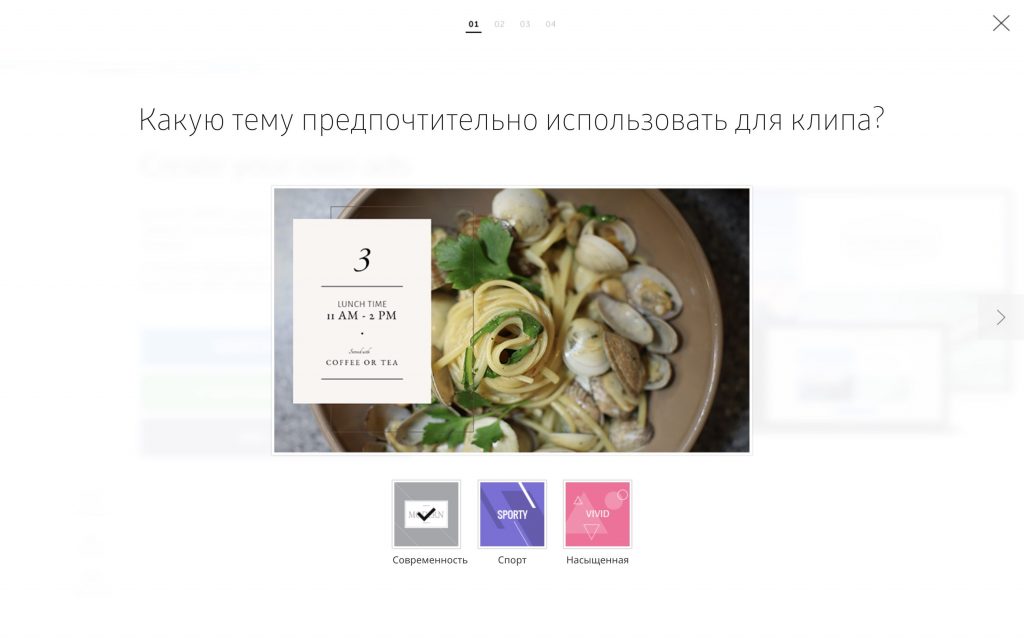Click the Насыщенная theme label
Image resolution: width=1024 pixels, height=639 pixels.
click(x=598, y=560)
